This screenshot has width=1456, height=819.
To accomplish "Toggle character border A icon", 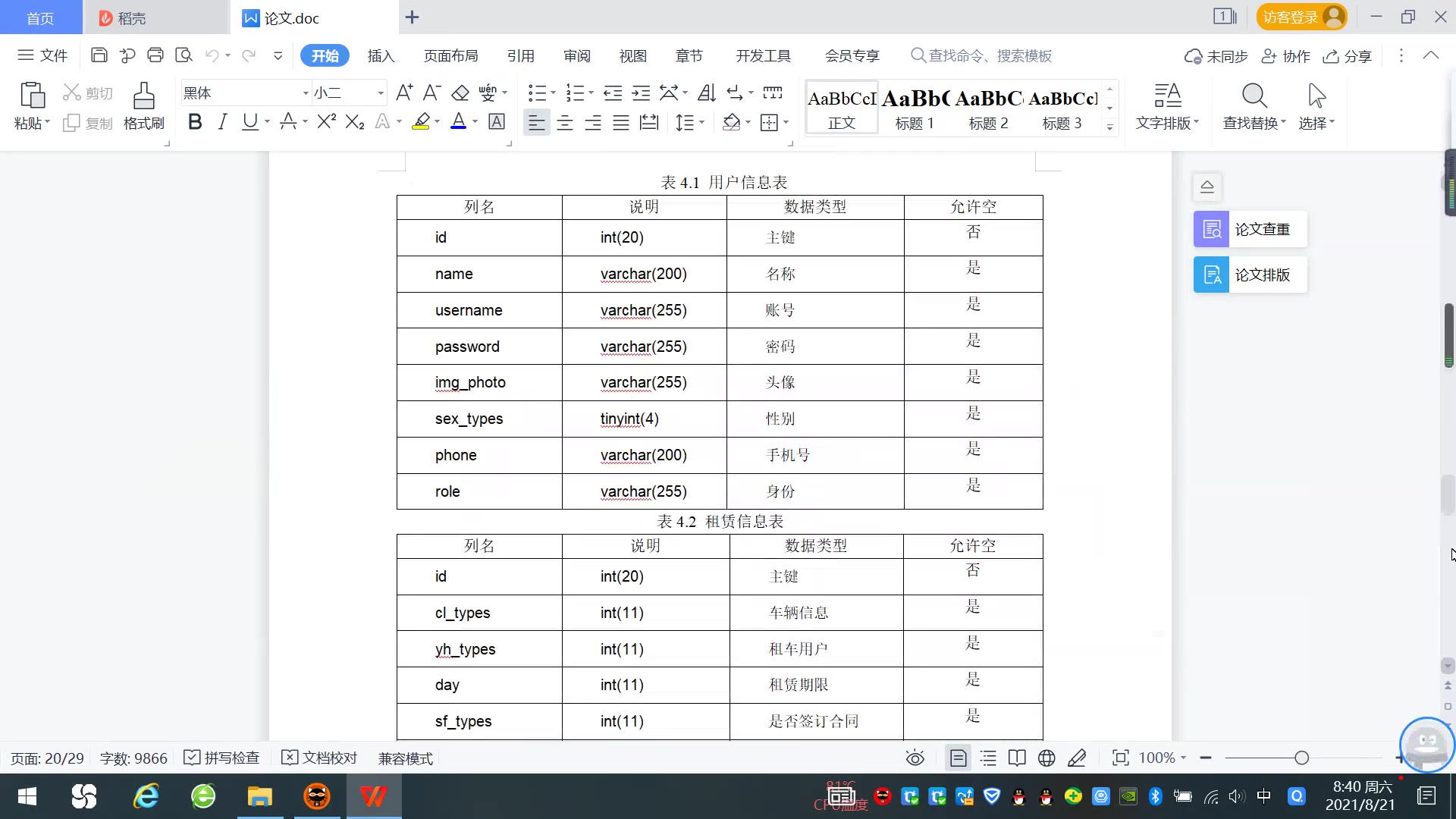I will tap(497, 121).
